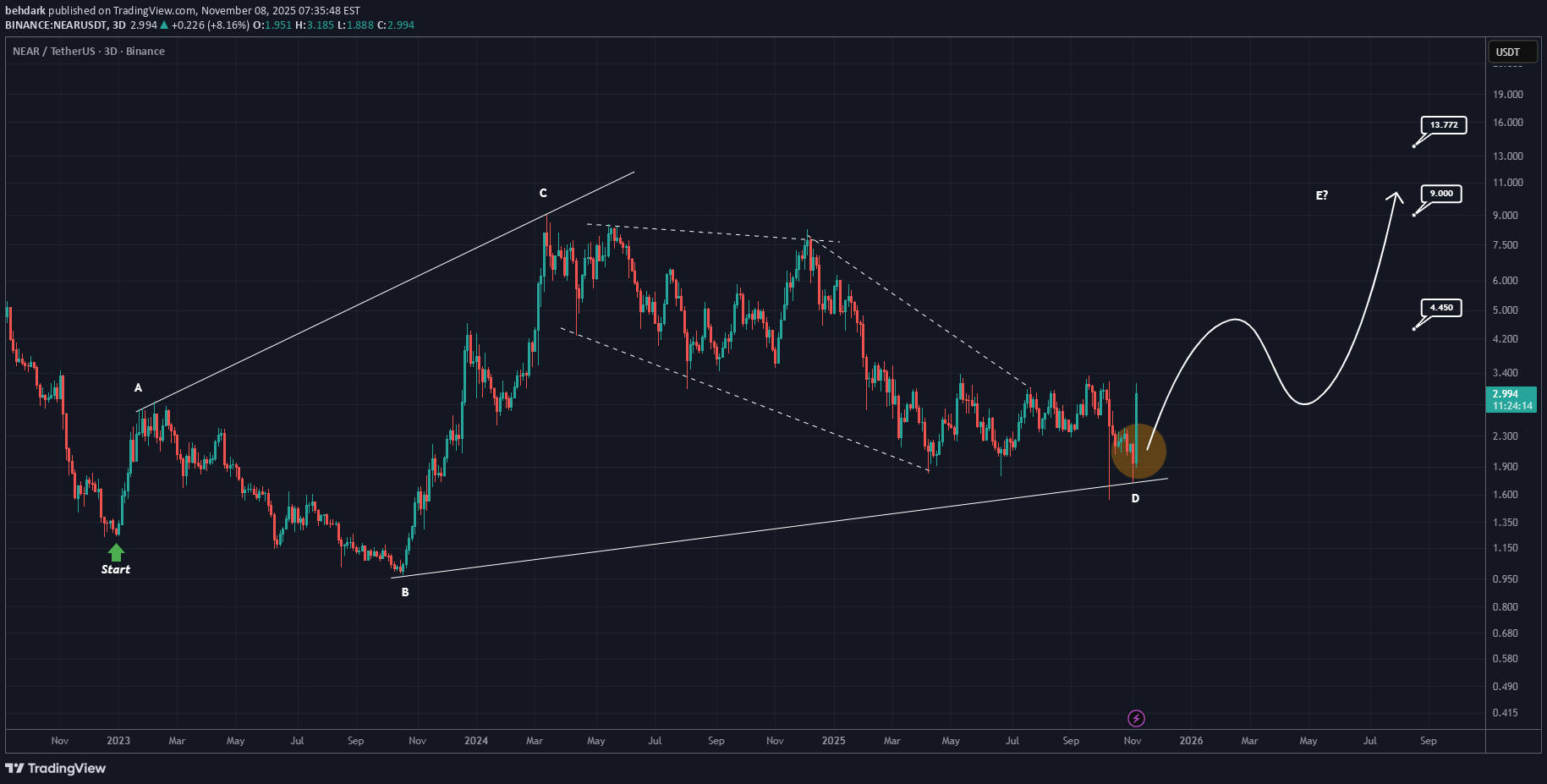Click the NEAR / TetherUS chart title
This screenshot has width=1547, height=784.
(x=88, y=52)
